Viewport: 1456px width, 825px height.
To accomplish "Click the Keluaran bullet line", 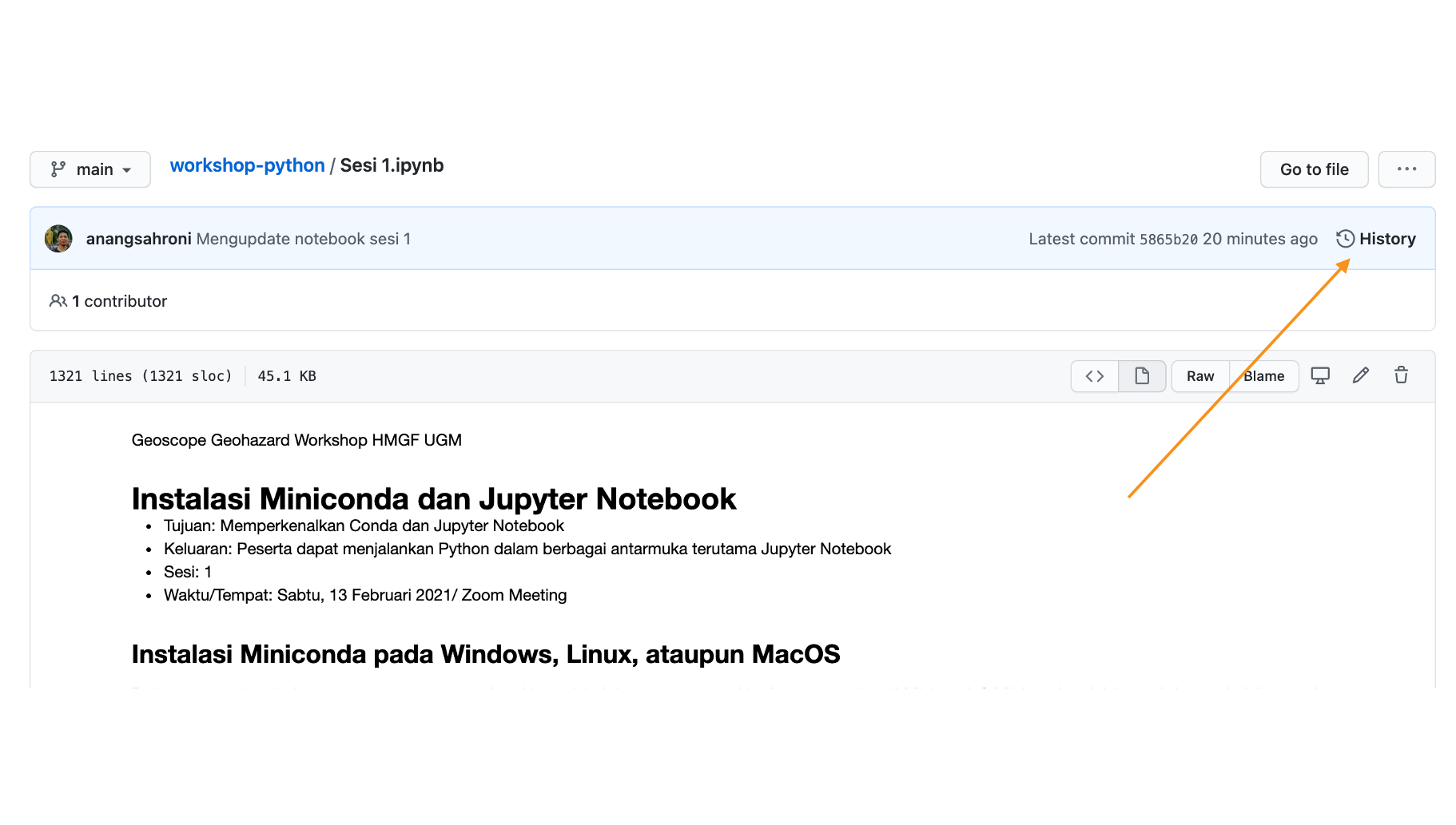I will [527, 549].
